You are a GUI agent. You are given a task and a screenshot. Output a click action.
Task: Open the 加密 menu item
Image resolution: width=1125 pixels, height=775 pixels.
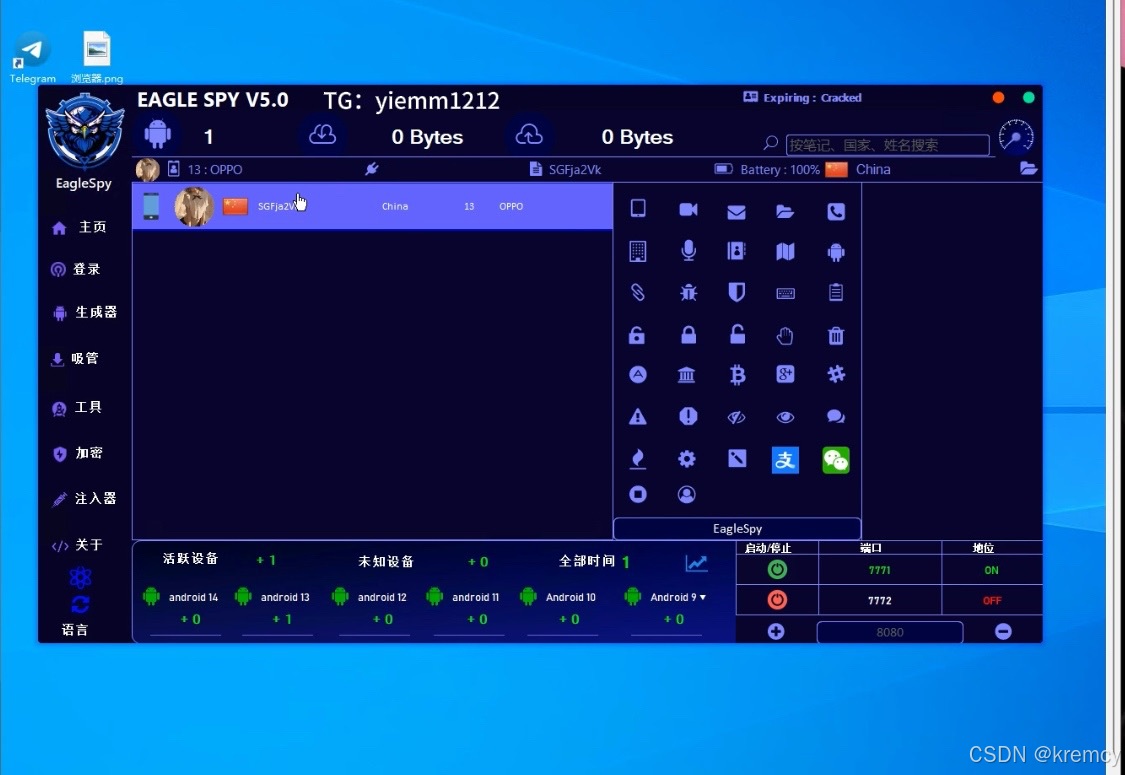[78, 453]
